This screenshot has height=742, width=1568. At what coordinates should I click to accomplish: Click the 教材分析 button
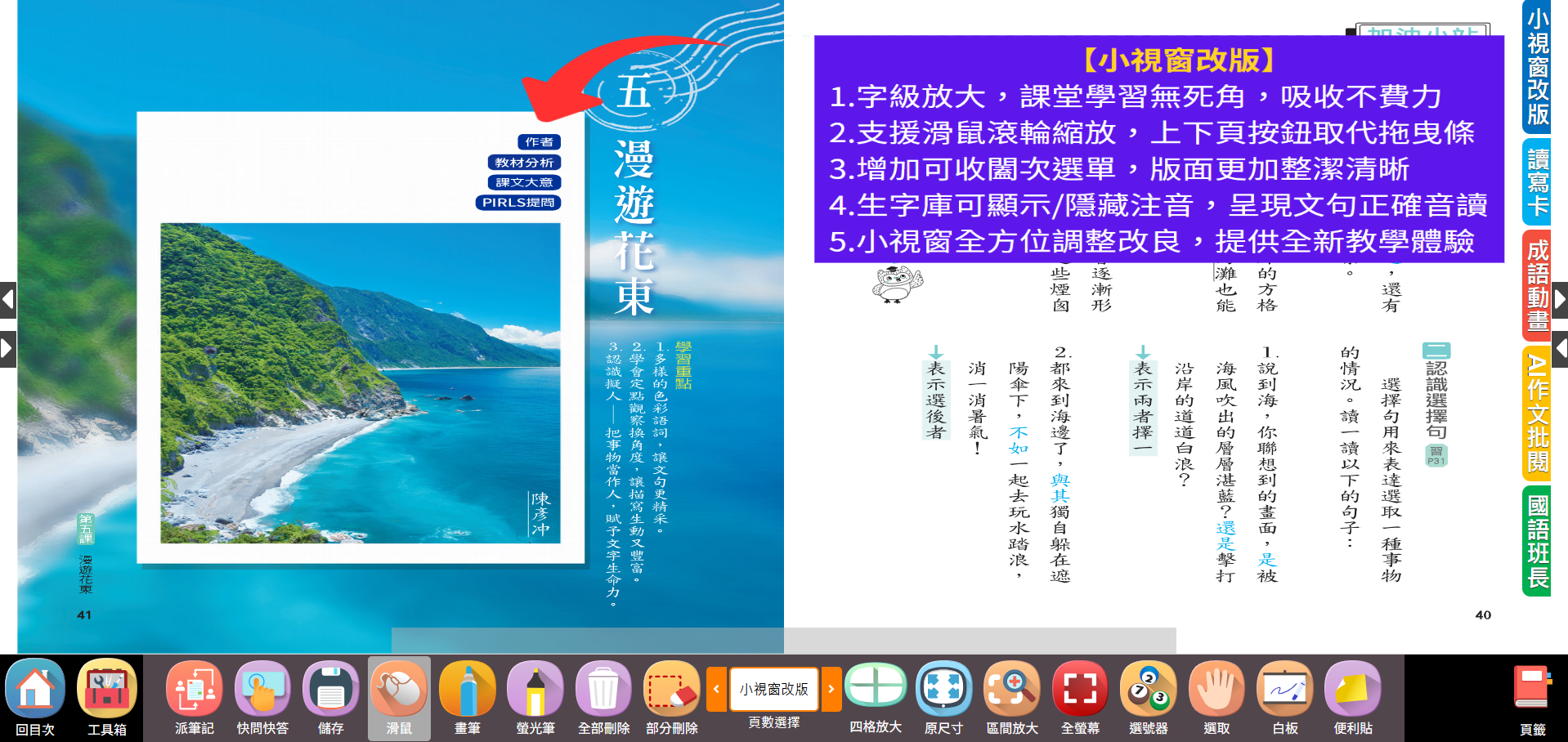pyautogui.click(x=524, y=163)
